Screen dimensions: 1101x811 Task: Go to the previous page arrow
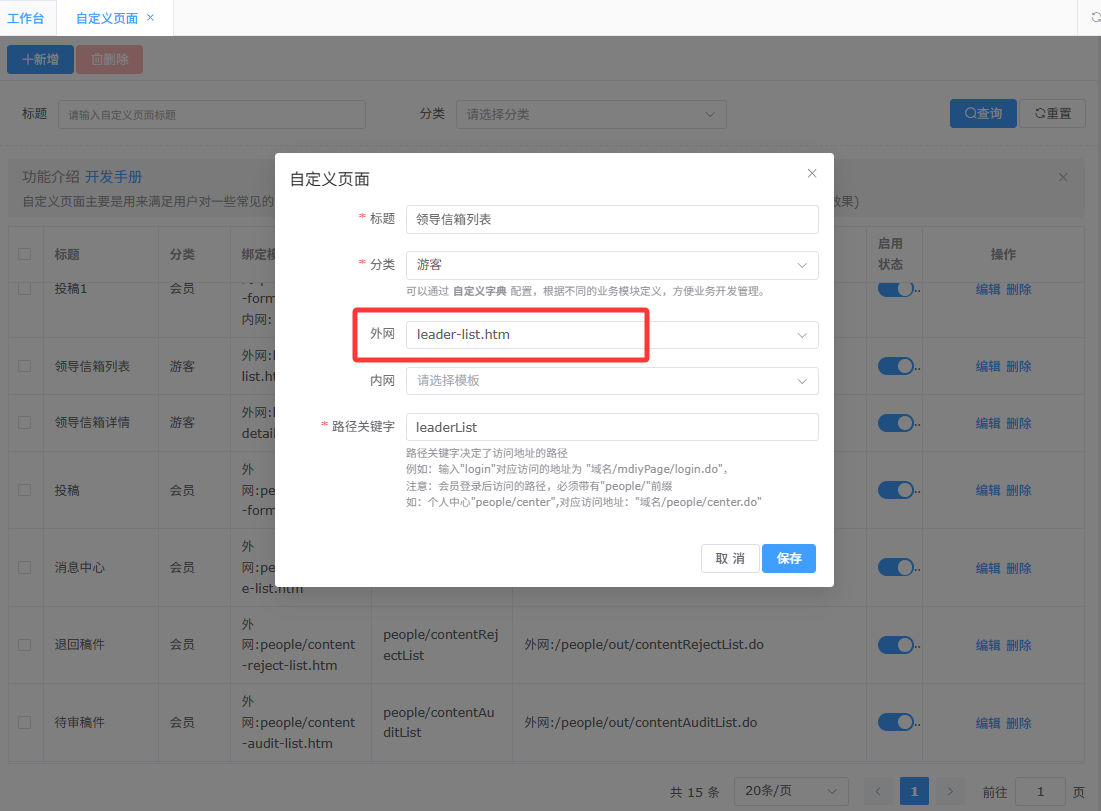coord(877,791)
